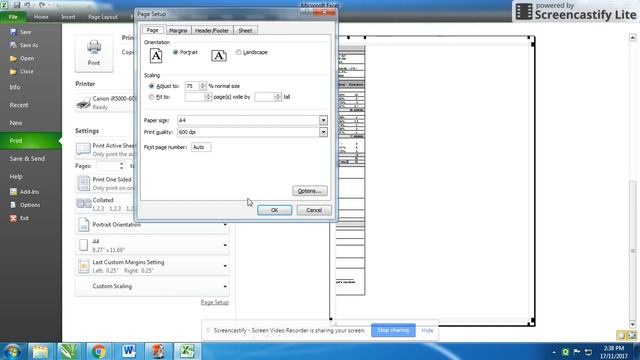Click Undo in the quick access toolbar
The height and width of the screenshot is (360, 640).
click(x=27, y=5)
